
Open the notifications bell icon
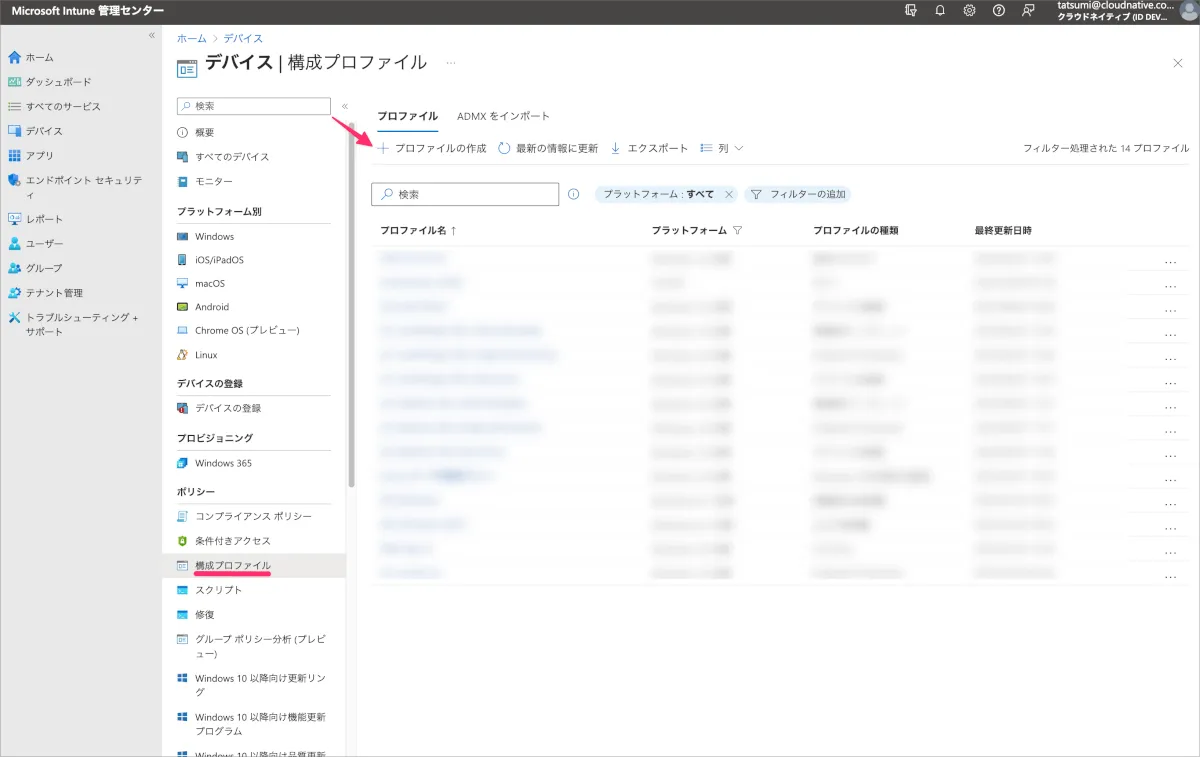coord(939,10)
